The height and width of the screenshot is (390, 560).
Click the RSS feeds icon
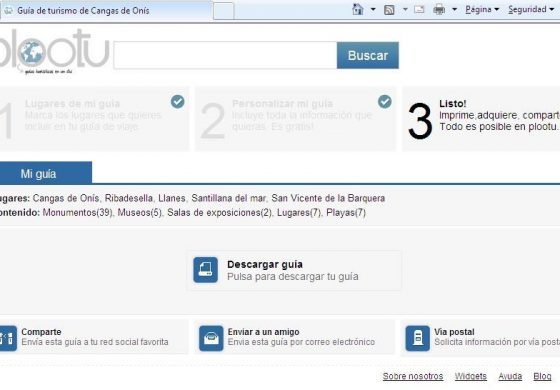coord(389,10)
